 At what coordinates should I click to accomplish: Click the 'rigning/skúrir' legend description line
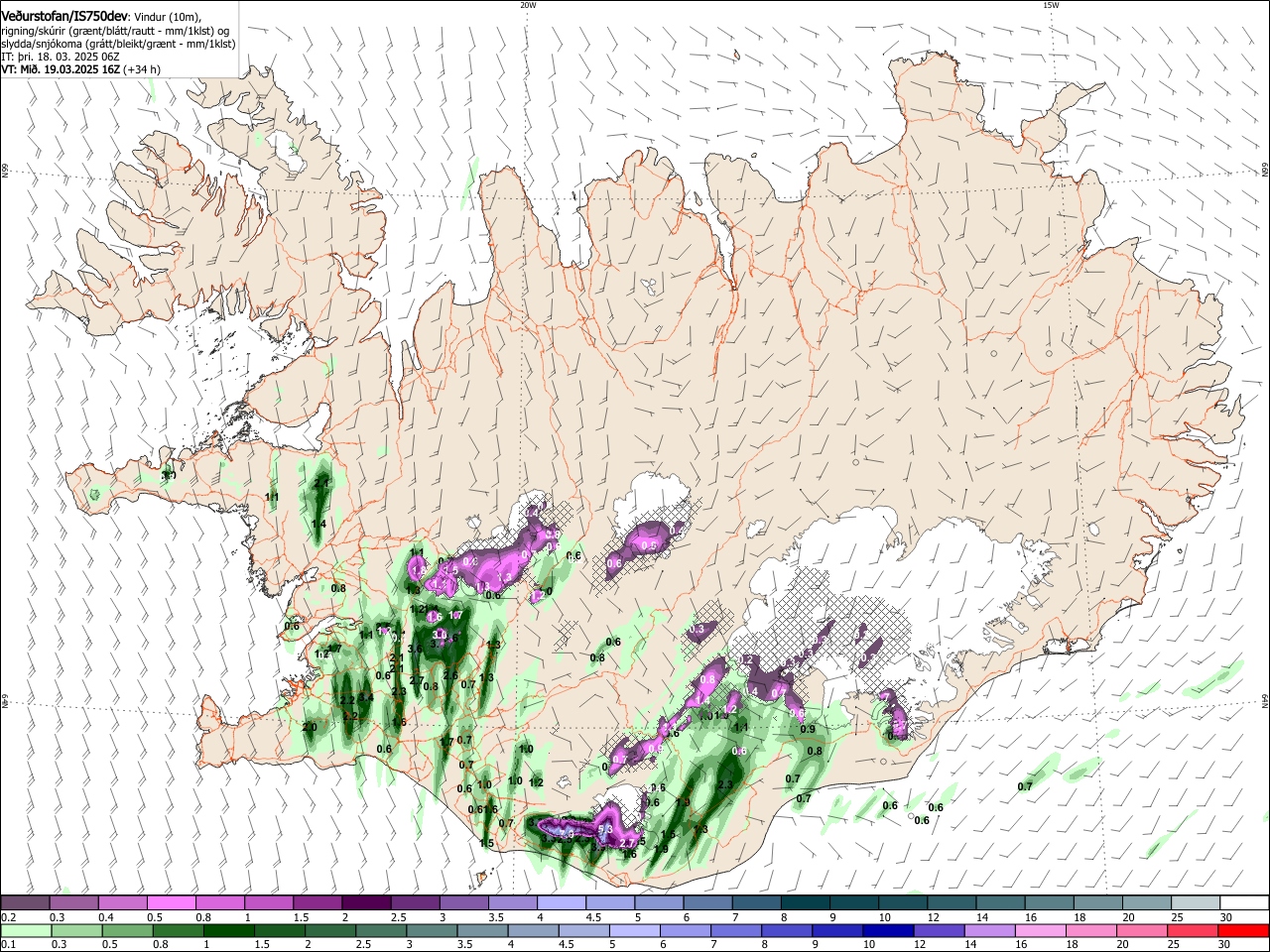coord(115,31)
